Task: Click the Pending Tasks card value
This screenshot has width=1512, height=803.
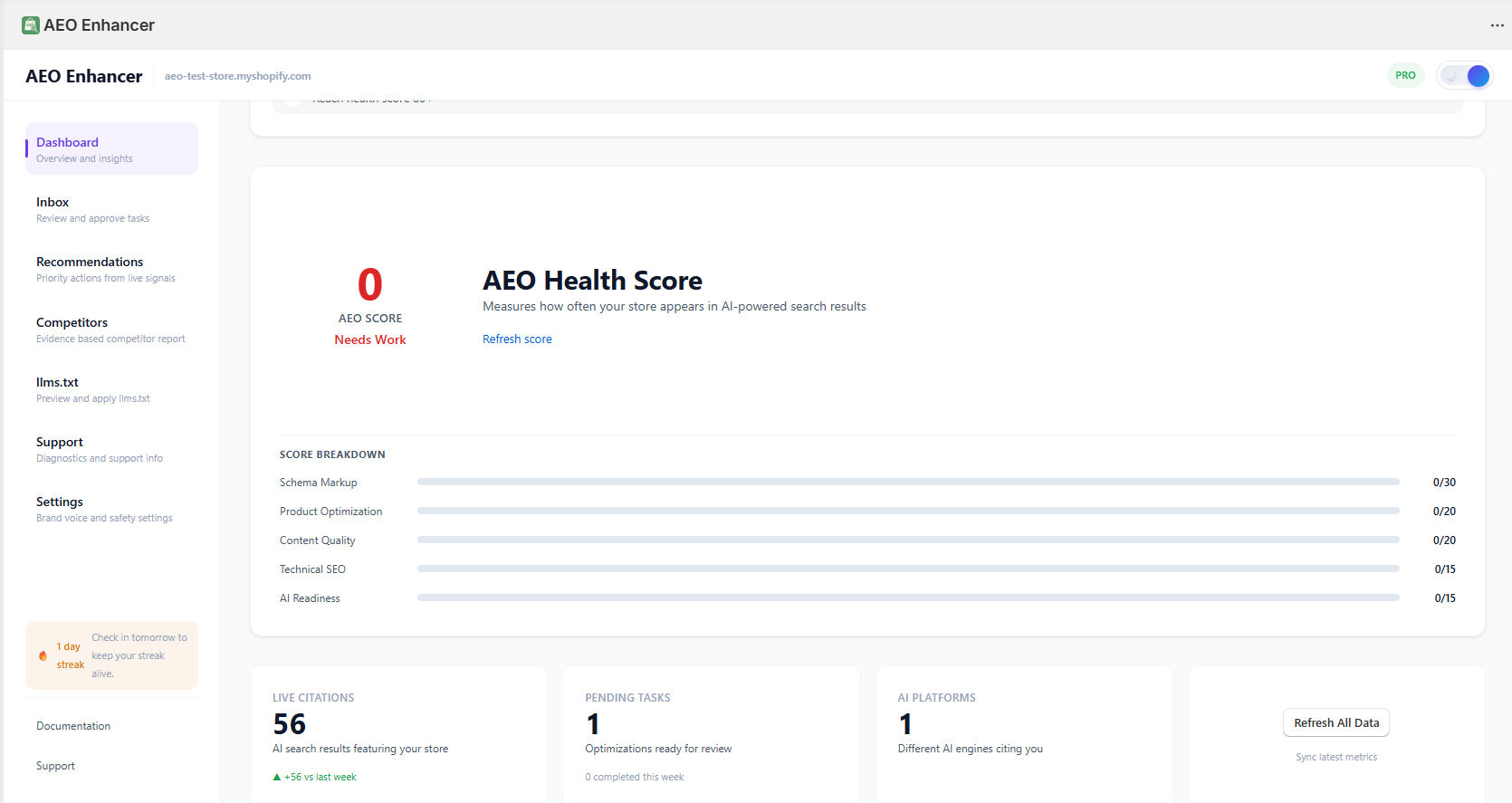Action: coord(593,724)
